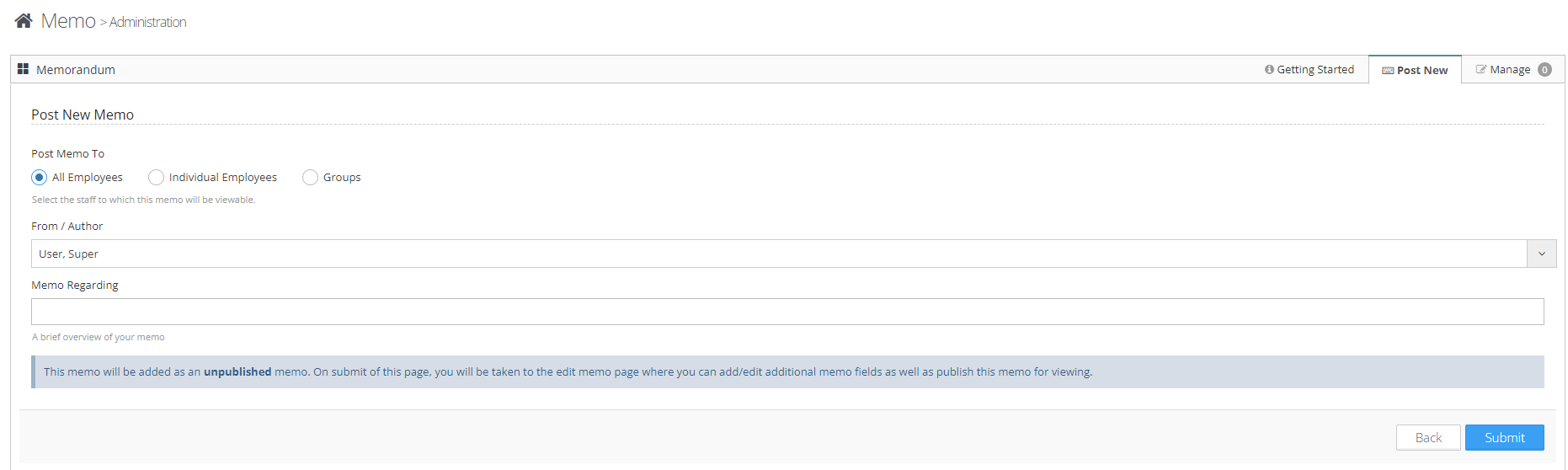The image size is (1568, 470).
Task: Click the Manage tab edit pencil icon
Action: [1481, 70]
